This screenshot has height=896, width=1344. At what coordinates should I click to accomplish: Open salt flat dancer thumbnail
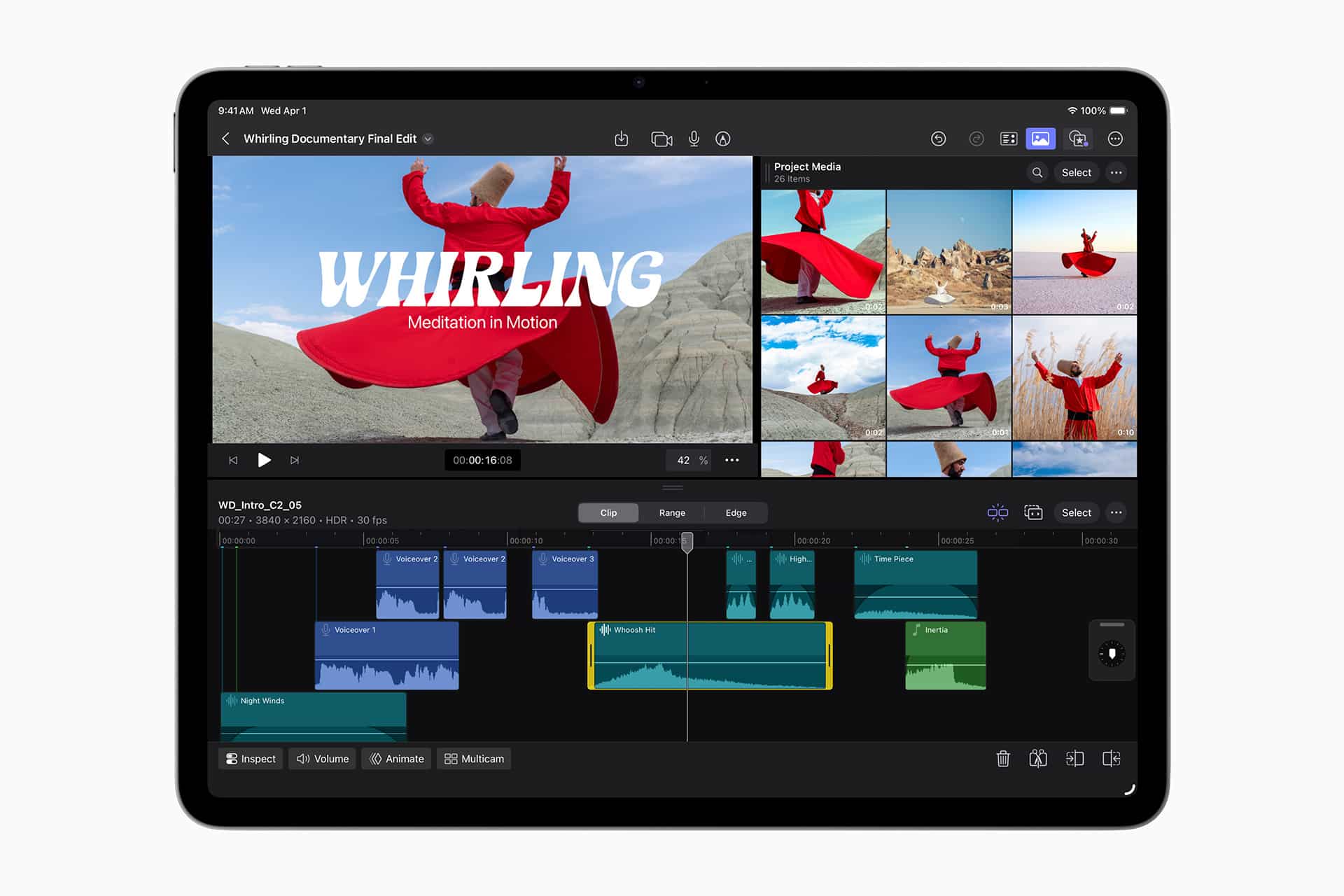[x=1074, y=251]
